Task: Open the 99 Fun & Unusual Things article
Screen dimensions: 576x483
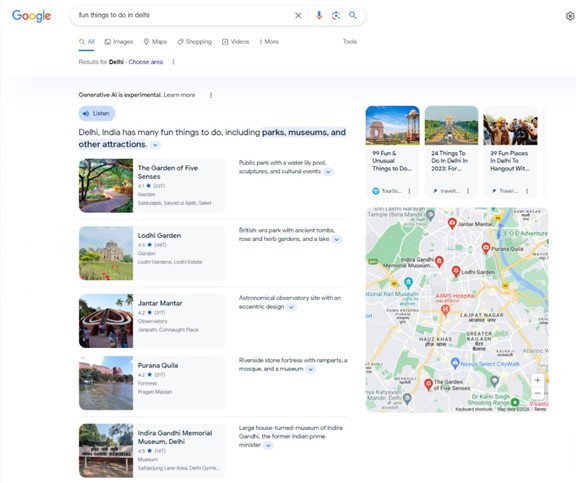Action: pos(392,151)
